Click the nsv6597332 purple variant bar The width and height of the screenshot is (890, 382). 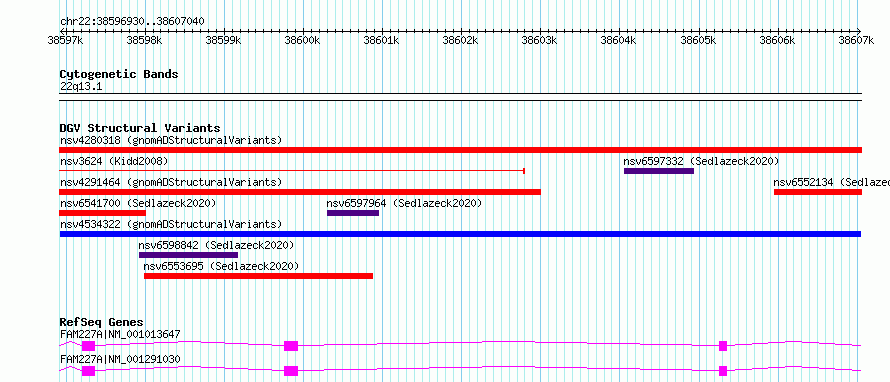pos(658,171)
